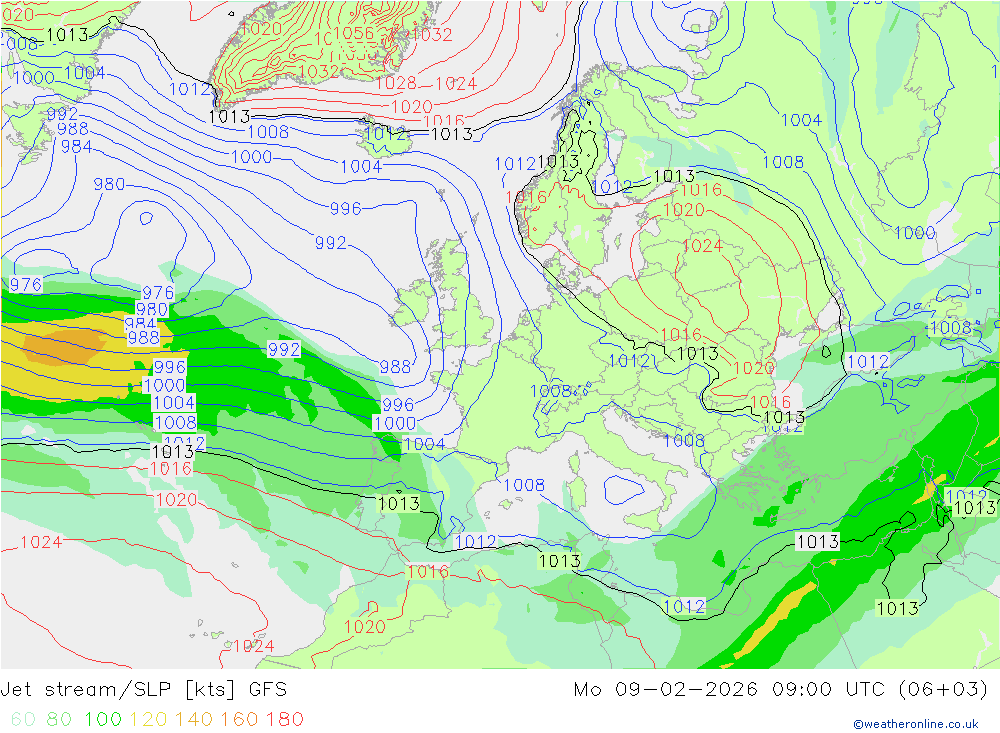1000x733 pixels.
Task: Click the 'Jet stream/SLP [kts]' chart title
Action: (118, 690)
